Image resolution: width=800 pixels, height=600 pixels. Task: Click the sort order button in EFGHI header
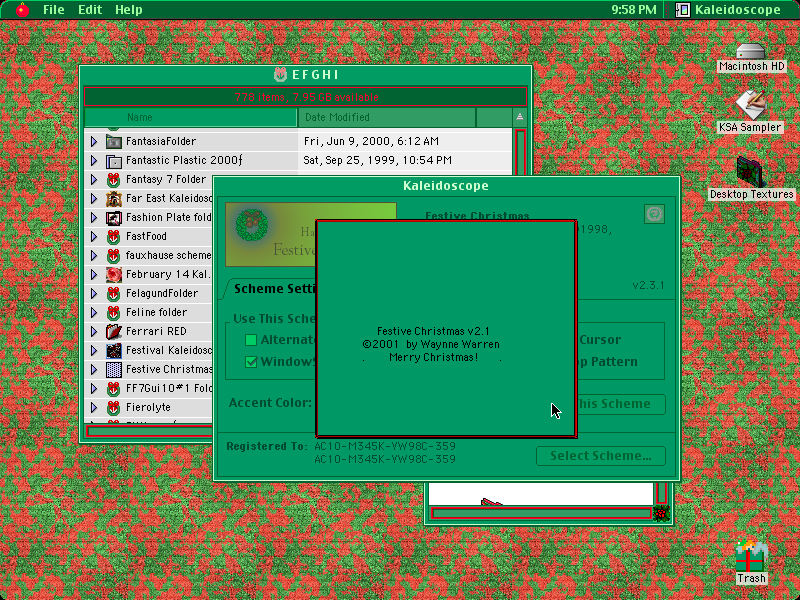(x=519, y=117)
